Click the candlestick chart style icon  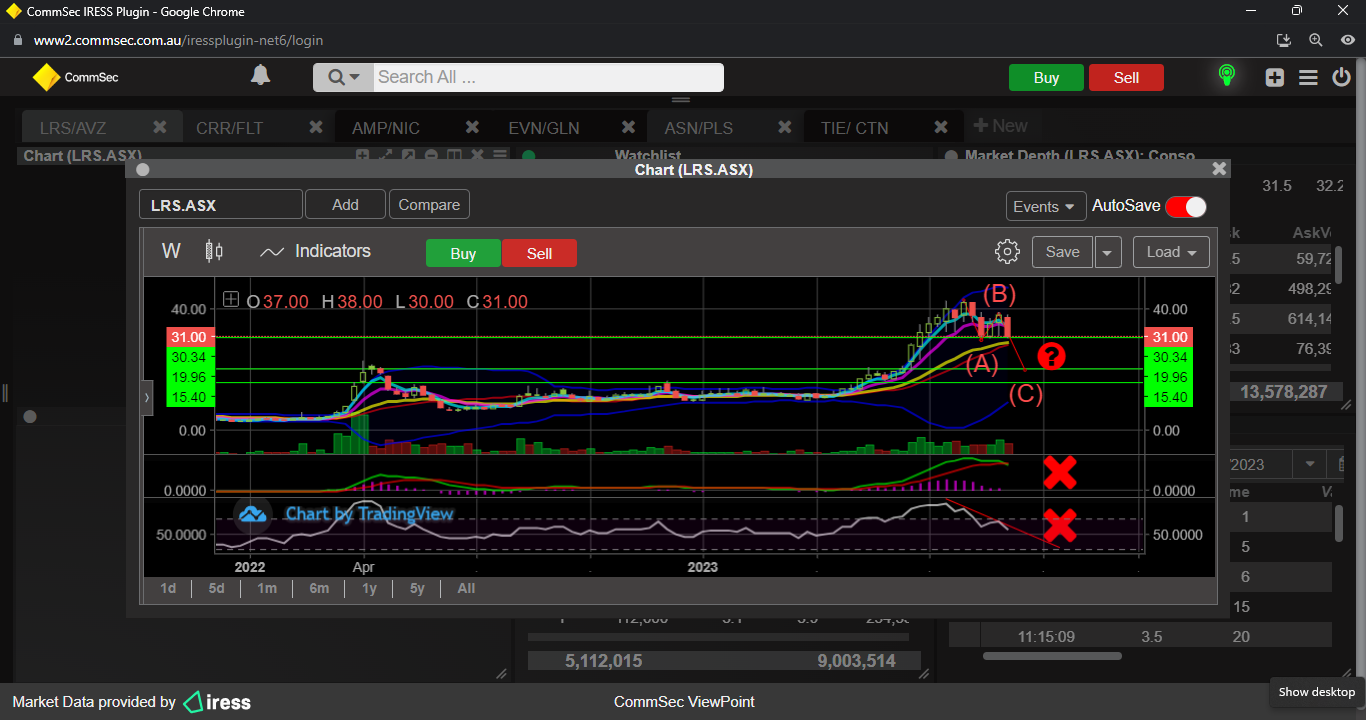[214, 251]
